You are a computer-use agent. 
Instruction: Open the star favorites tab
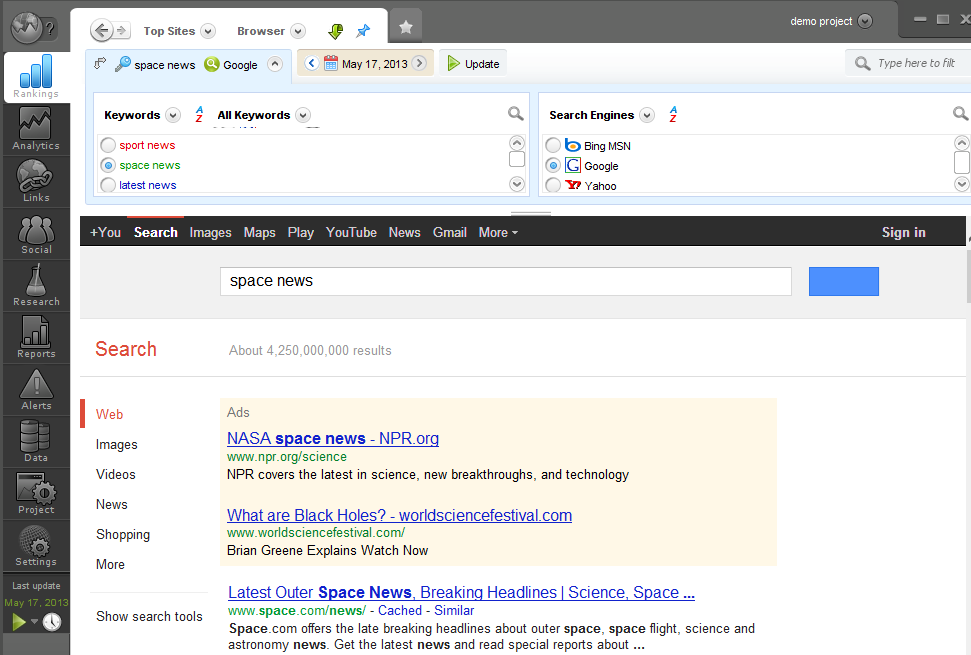(406, 27)
